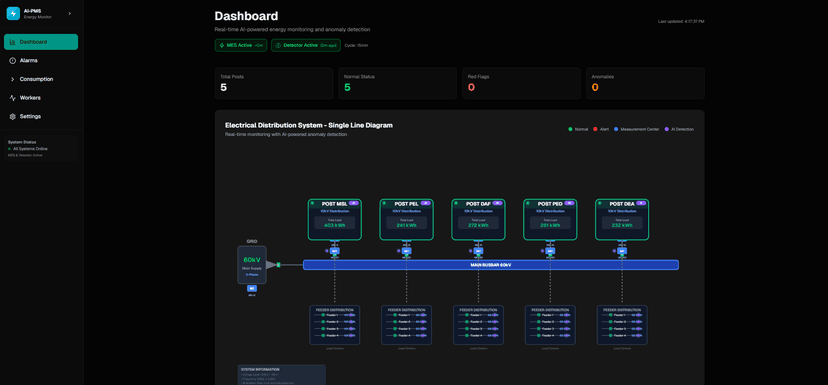Expand the AI-PMS sidebar header chevron

coord(70,14)
